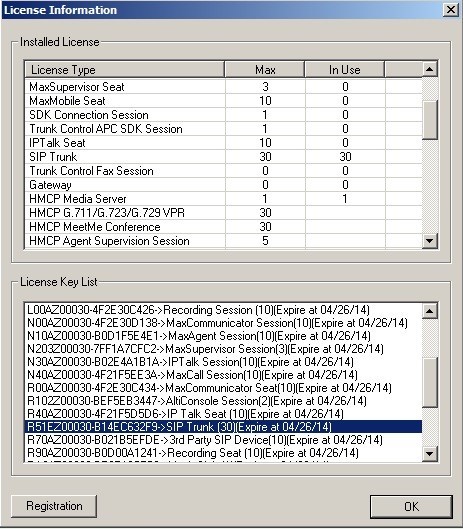The width and height of the screenshot is (463, 529).
Task: Click License Key List scroll-down arrow
Action: tap(430, 454)
